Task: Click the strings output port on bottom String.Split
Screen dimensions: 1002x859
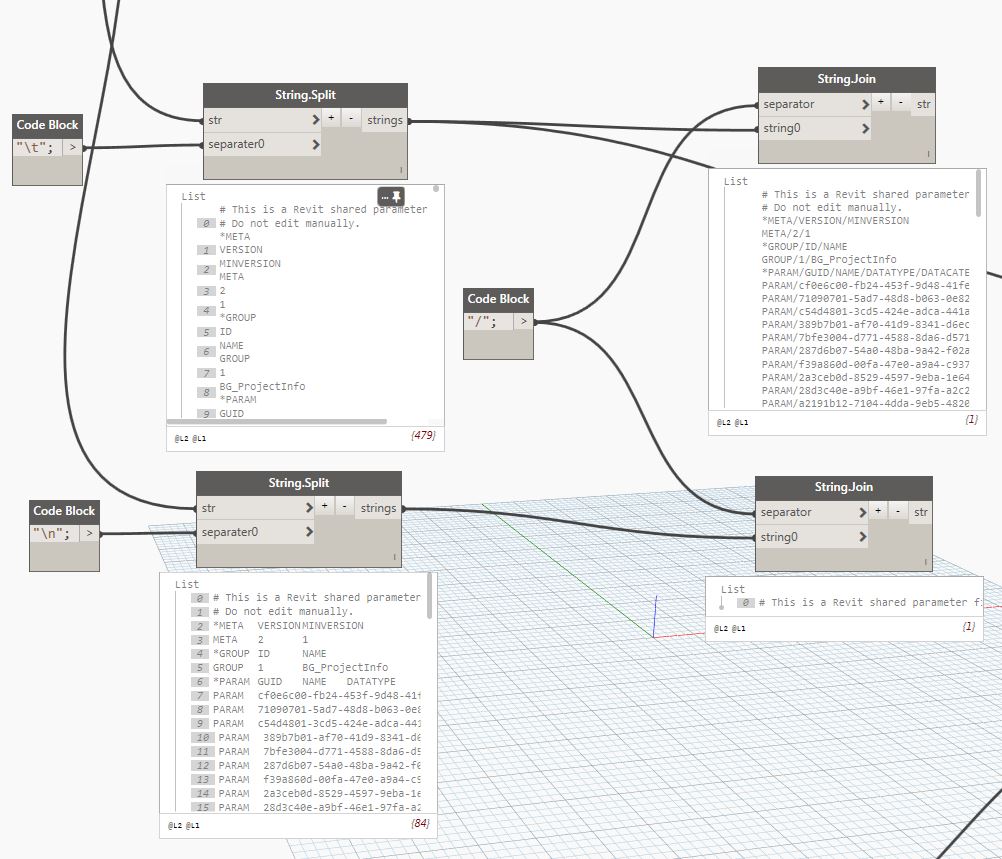Action: click(x=379, y=508)
